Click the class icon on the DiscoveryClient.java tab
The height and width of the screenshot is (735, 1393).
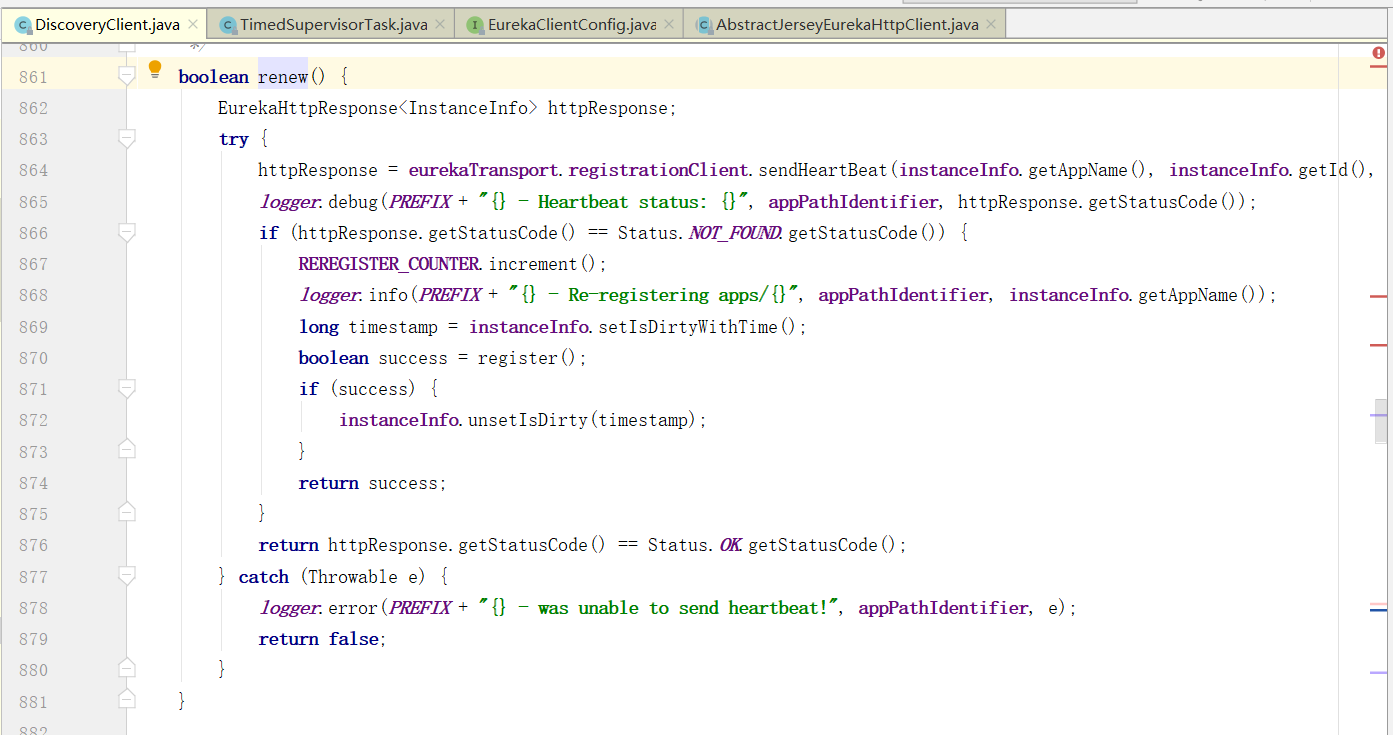coord(22,25)
